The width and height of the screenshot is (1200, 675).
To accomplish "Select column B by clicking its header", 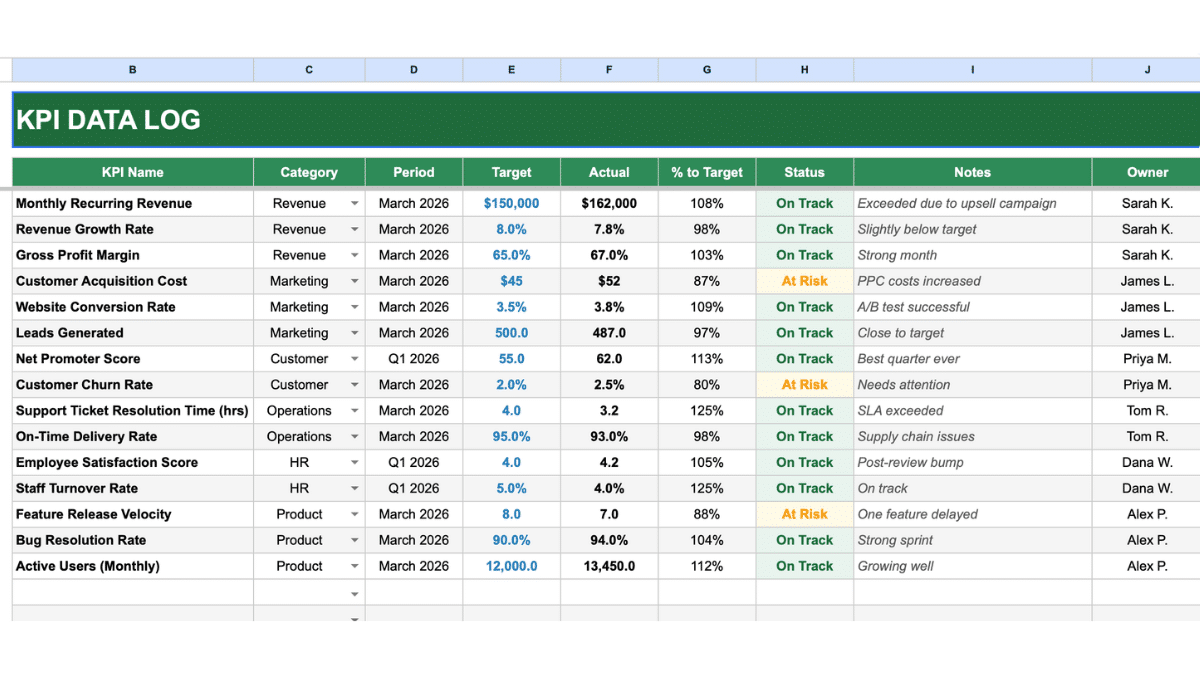I will tap(132, 69).
